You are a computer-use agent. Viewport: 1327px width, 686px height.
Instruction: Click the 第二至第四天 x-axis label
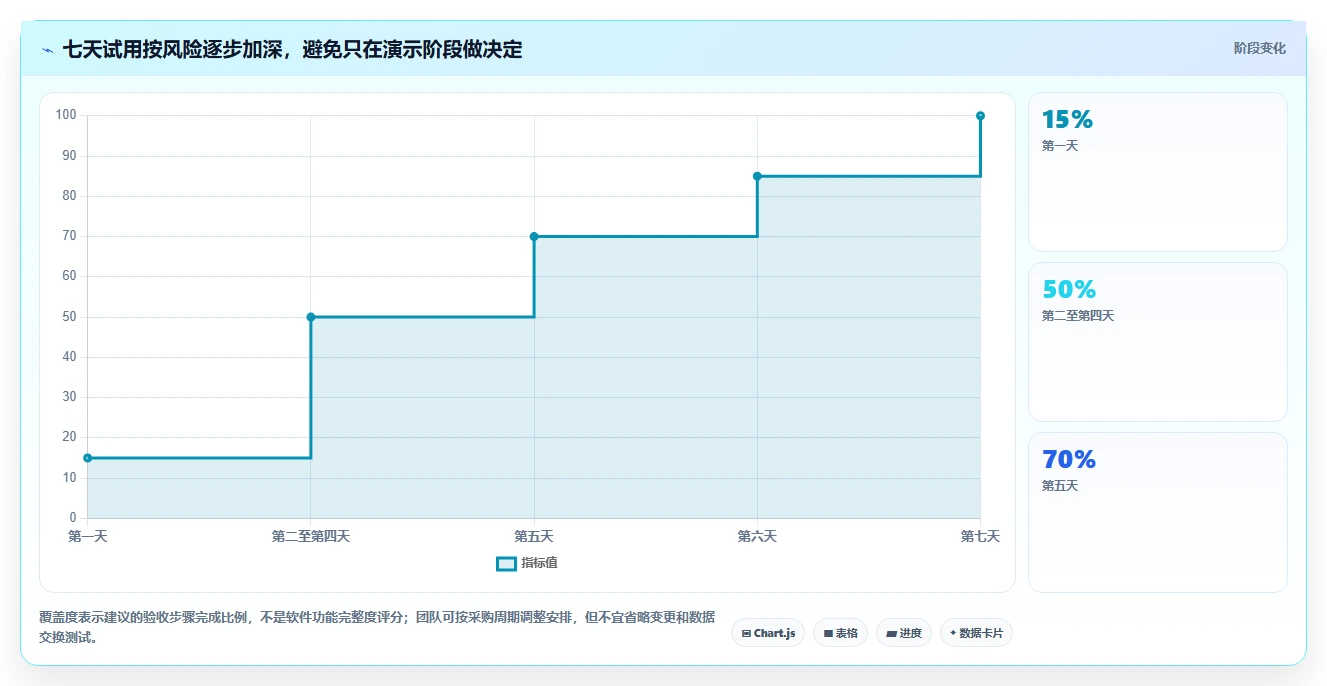tap(311, 537)
